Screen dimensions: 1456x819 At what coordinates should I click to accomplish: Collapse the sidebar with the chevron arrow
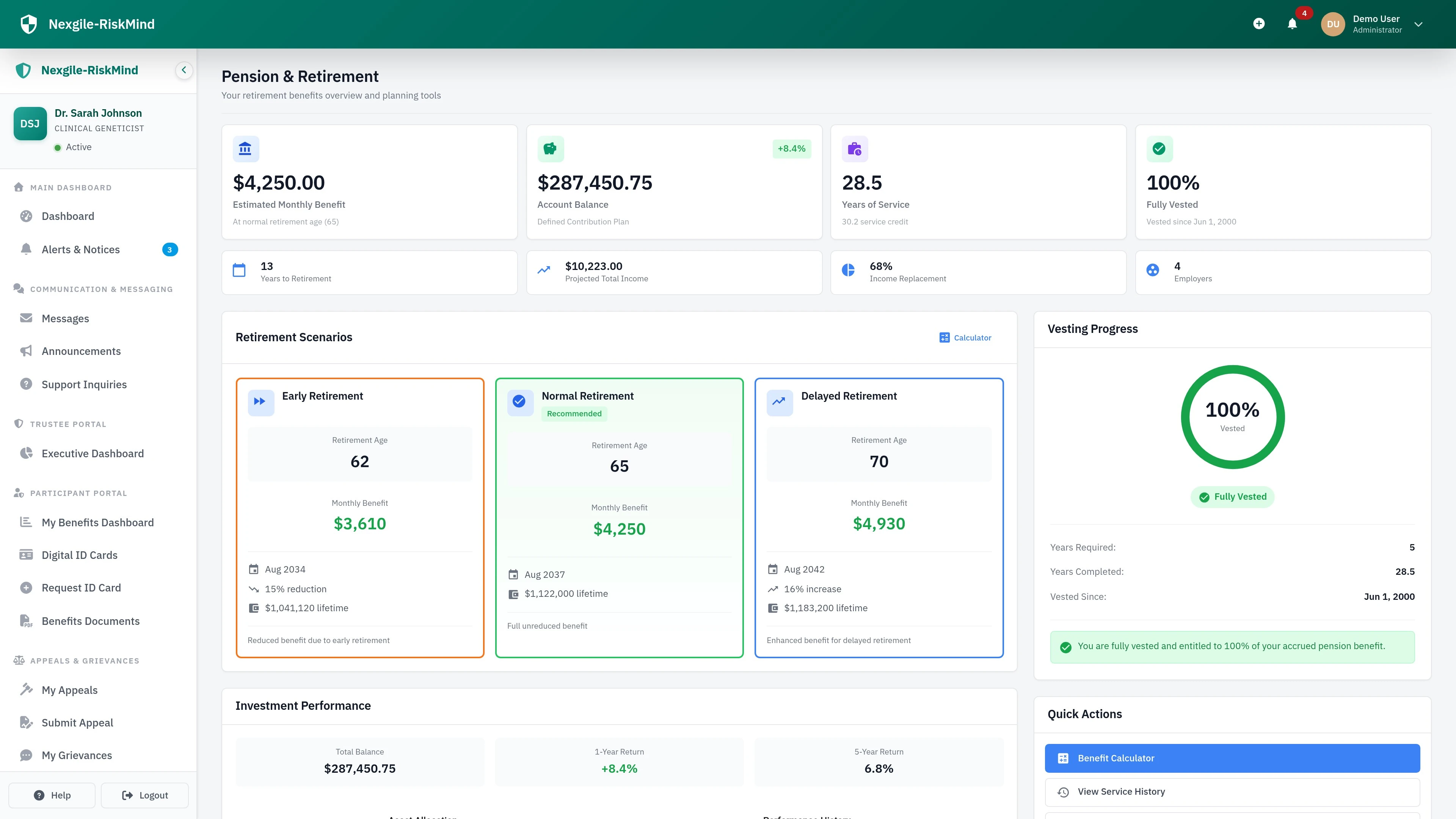[184, 70]
